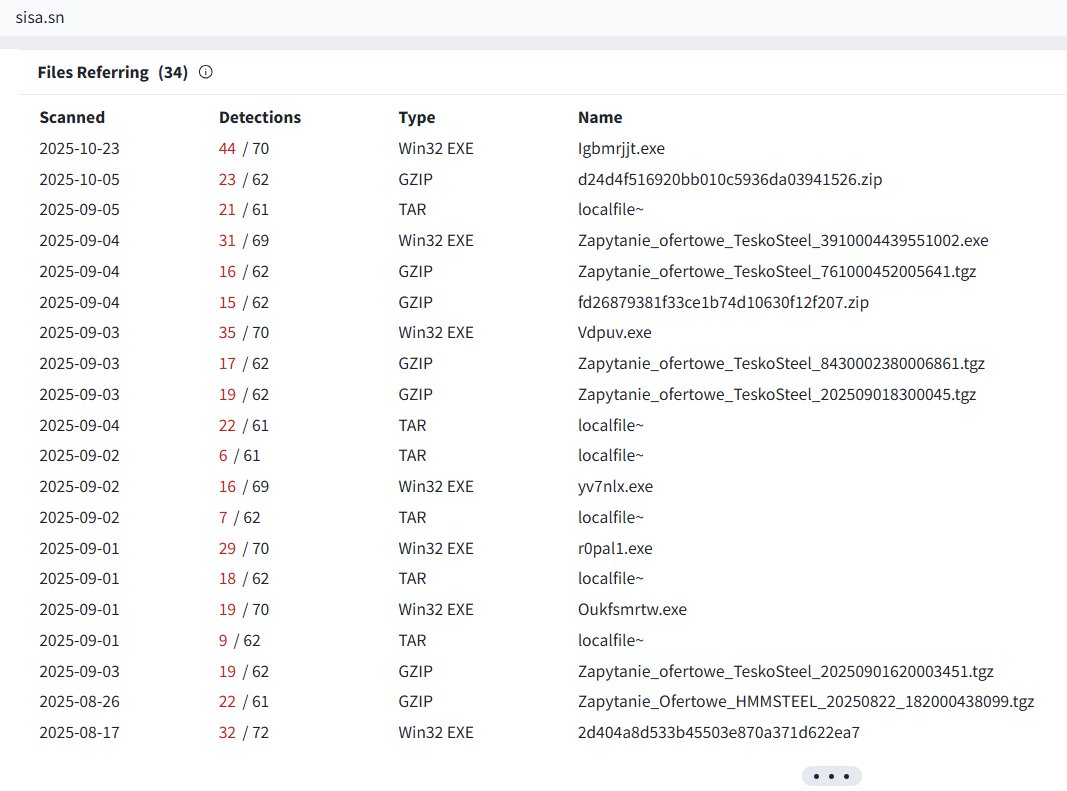The width and height of the screenshot is (1067, 791).
Task: Select localfile~ with 22 / 61 detections
Action: pyautogui.click(x=610, y=425)
